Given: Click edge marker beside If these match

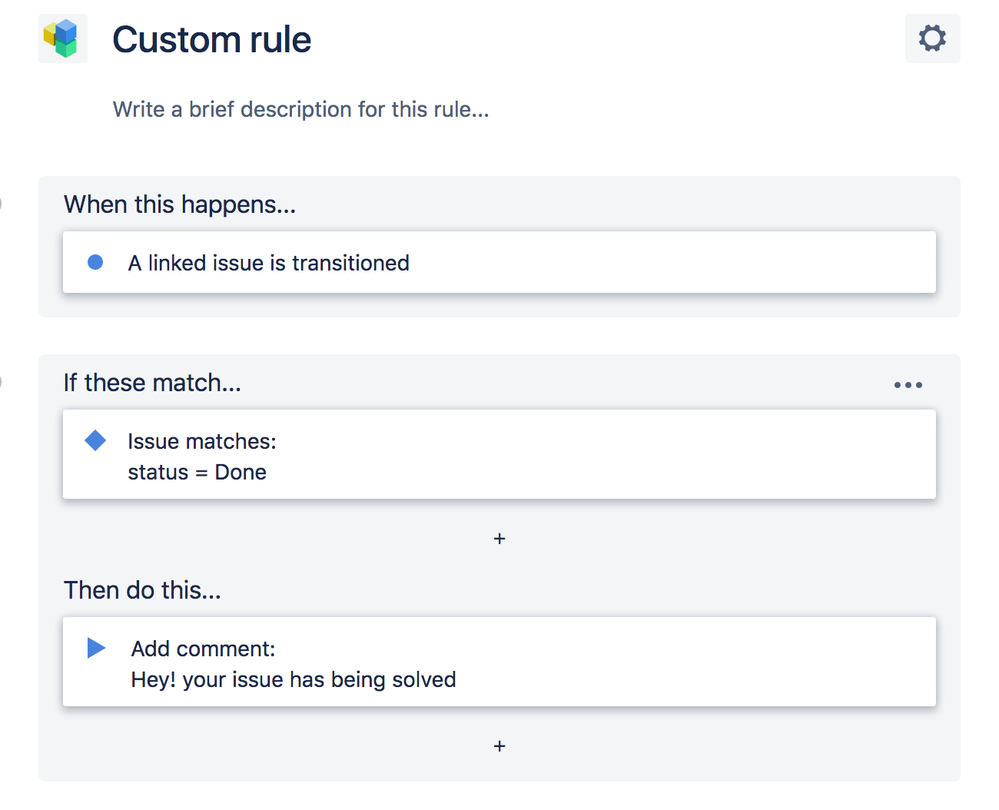Looking at the screenshot, I should (1, 383).
